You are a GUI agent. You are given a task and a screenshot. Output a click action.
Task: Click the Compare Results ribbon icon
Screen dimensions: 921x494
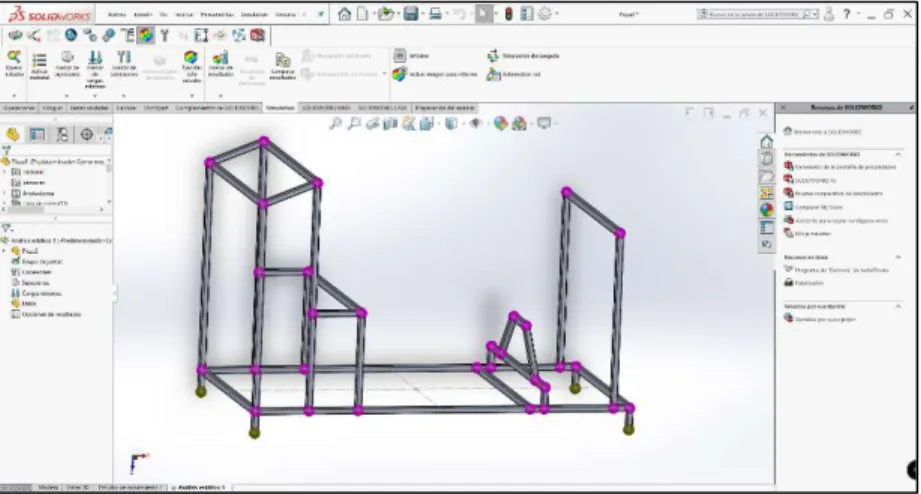click(283, 65)
